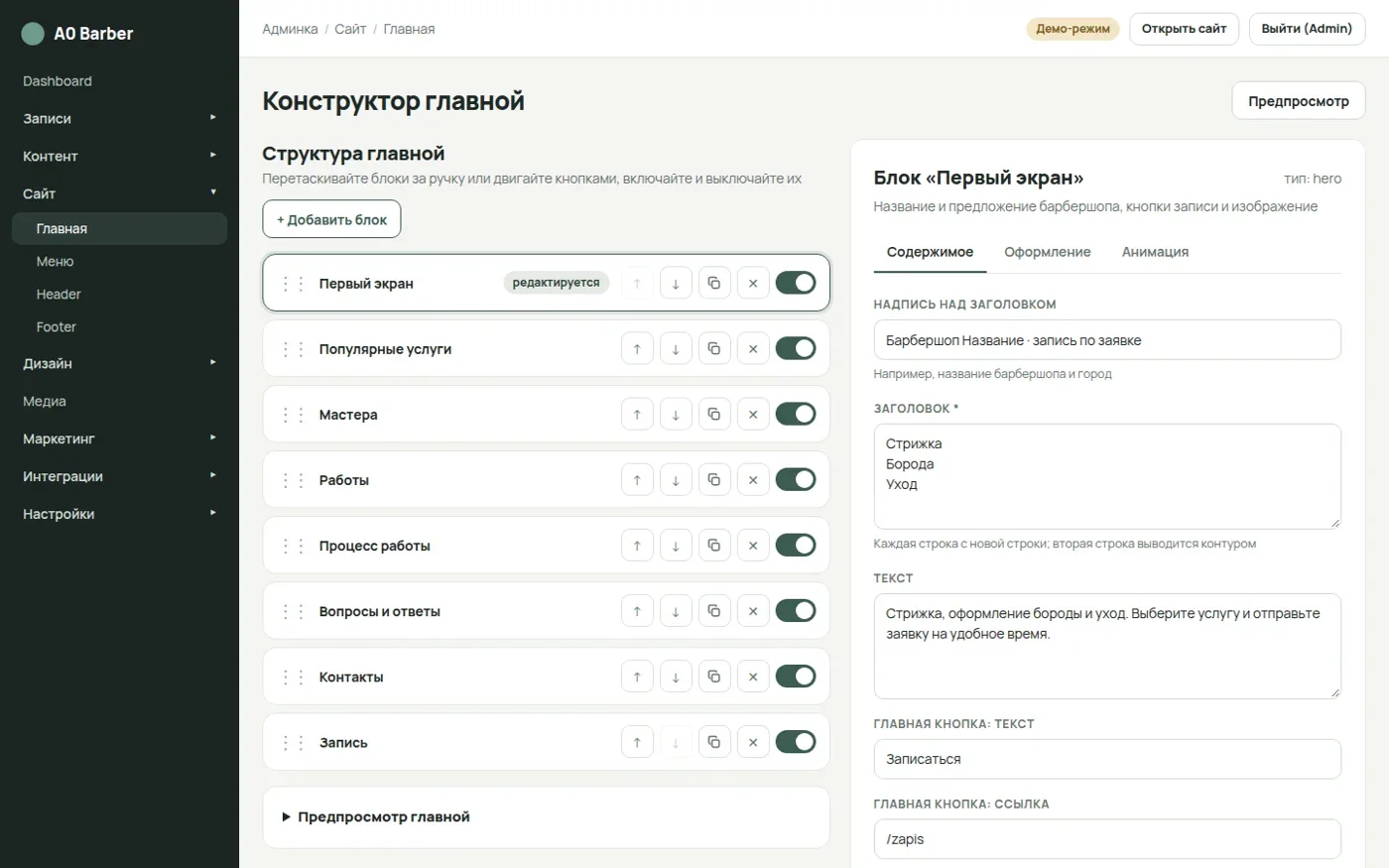Viewport: 1389px width, 868px height.
Task: Open the Медиа sidebar item
Action: (x=119, y=401)
